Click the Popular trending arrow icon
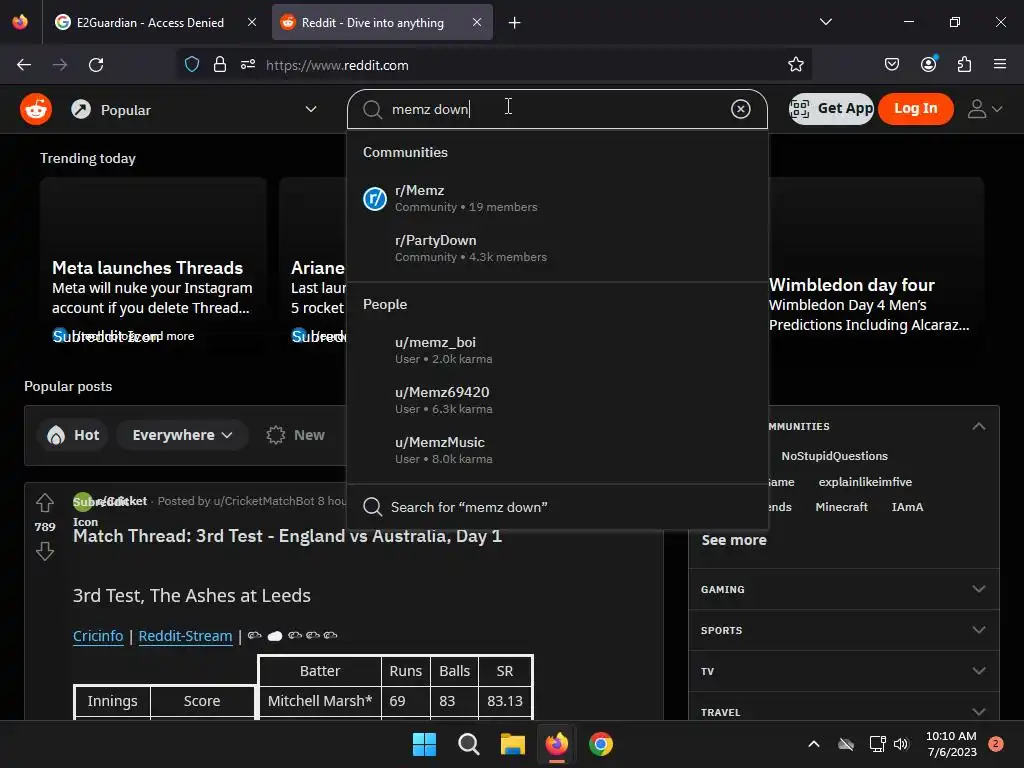The width and height of the screenshot is (1024, 768). click(x=81, y=109)
